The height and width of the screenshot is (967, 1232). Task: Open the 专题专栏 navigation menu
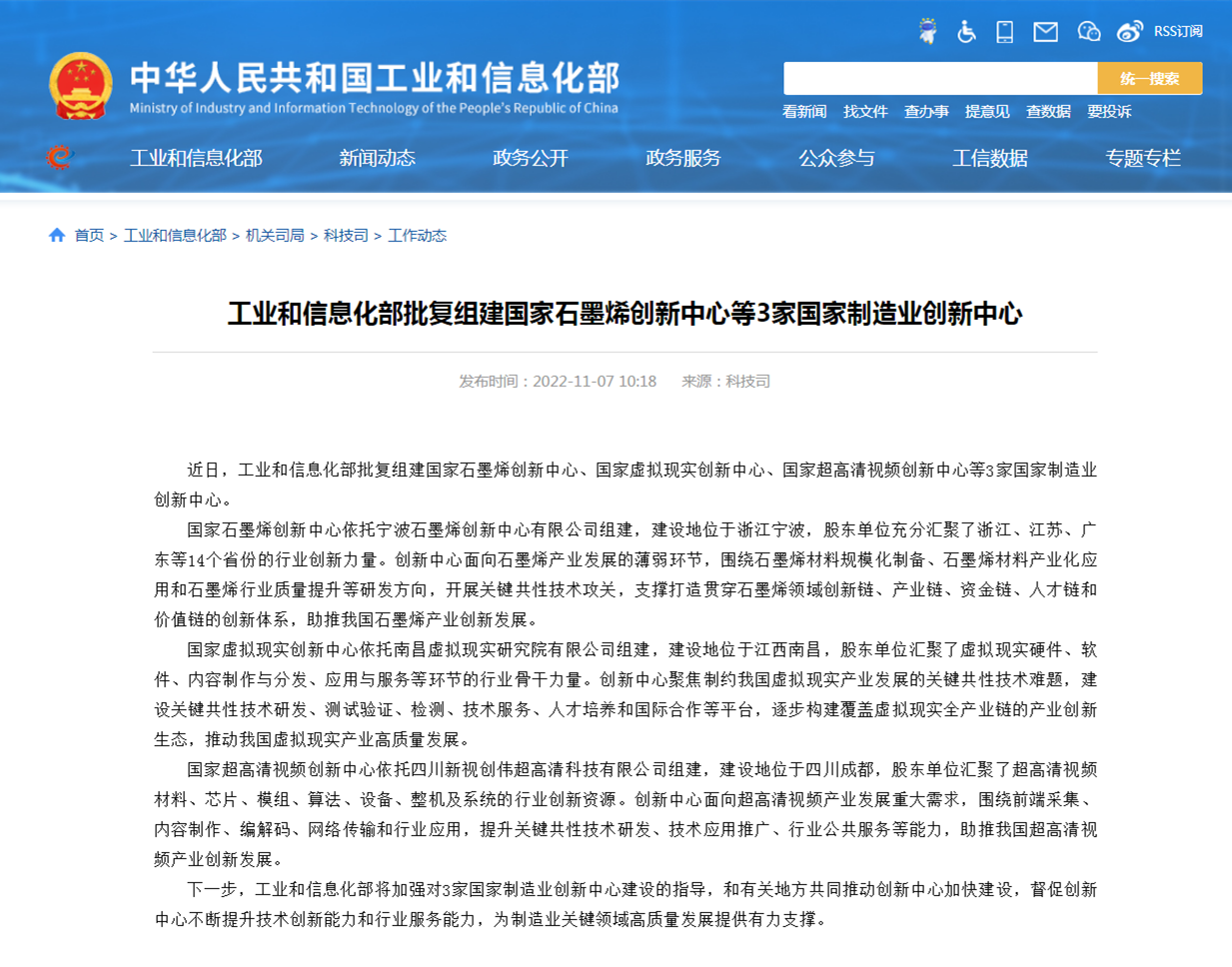(1143, 158)
